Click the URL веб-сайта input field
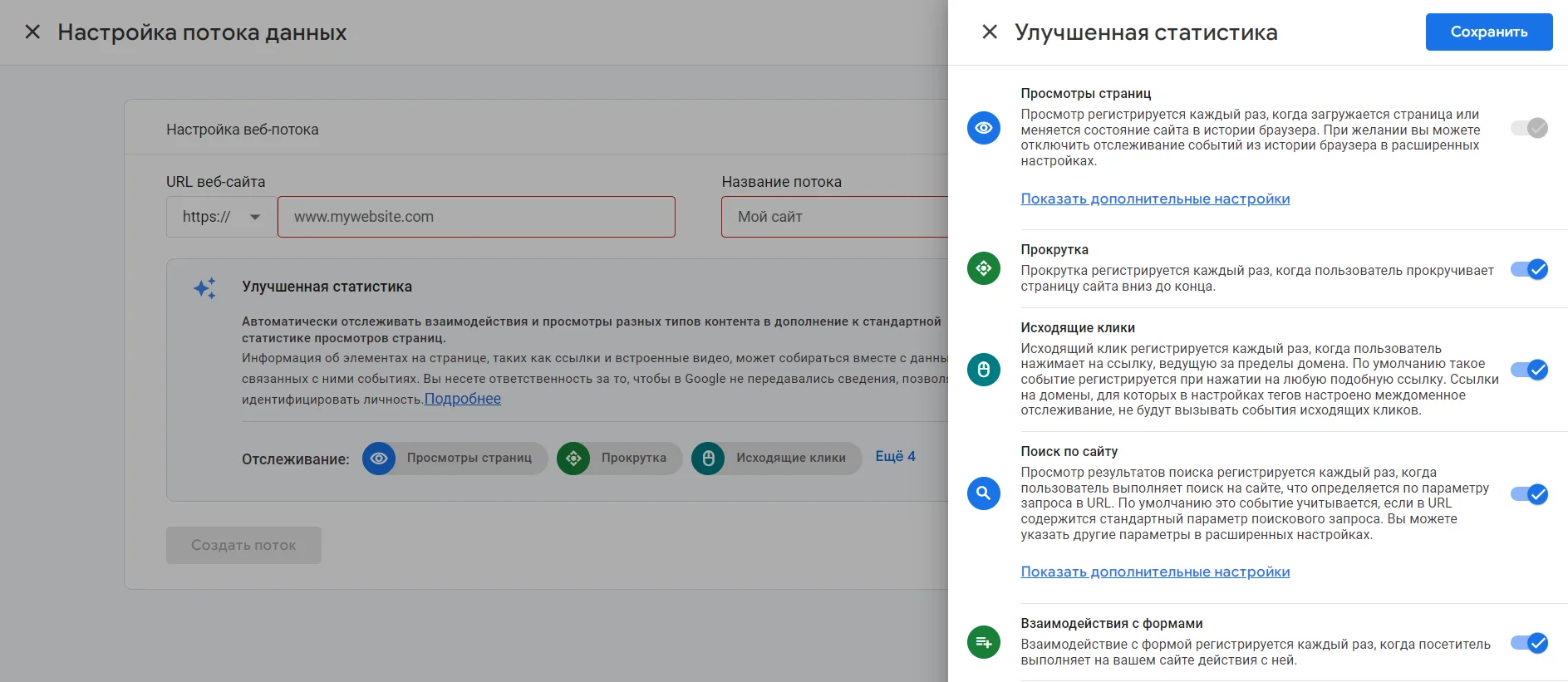Viewport: 1568px width, 682px height. 476,217
